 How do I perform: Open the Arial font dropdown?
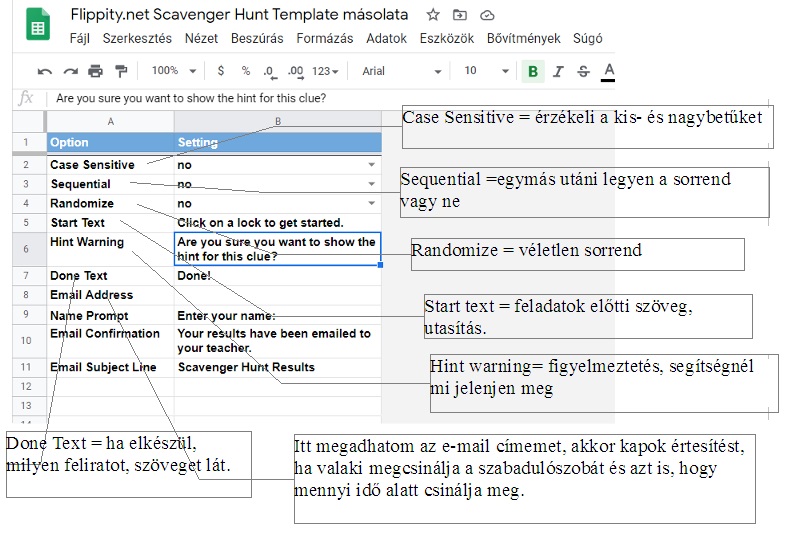pos(402,71)
